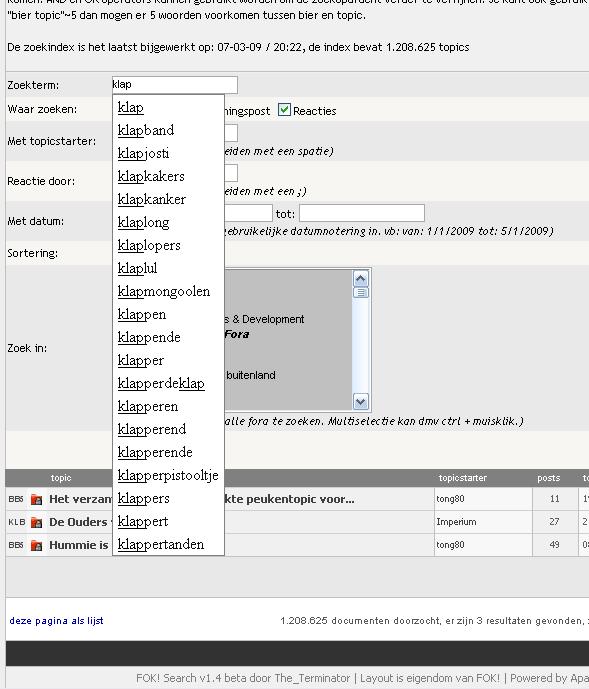Click BBS label in 'Hummie is' row

coord(16,545)
